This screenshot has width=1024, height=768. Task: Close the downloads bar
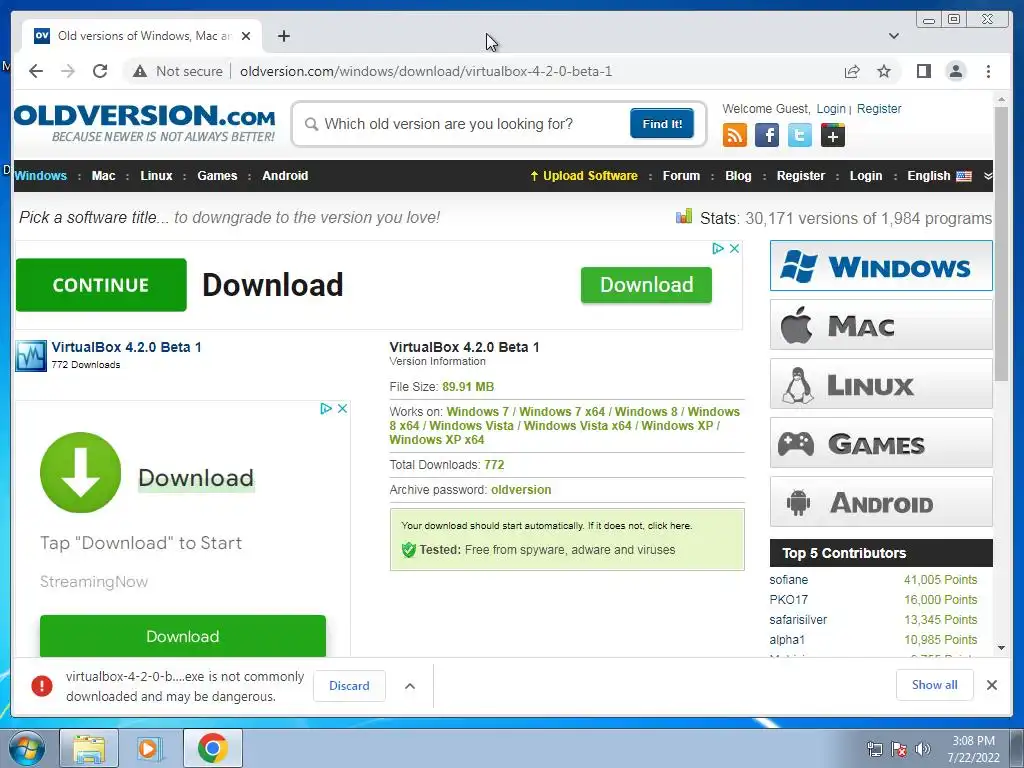[991, 685]
